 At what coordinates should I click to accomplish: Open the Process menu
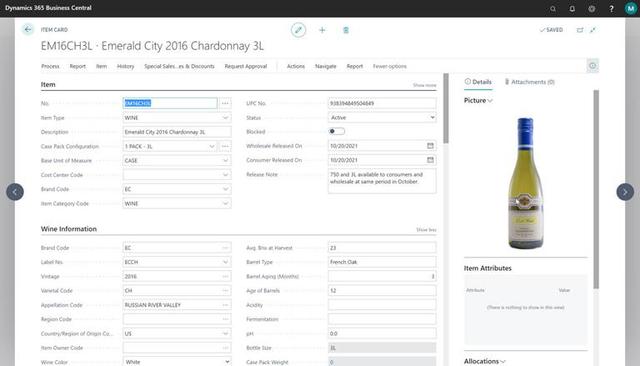click(x=50, y=66)
